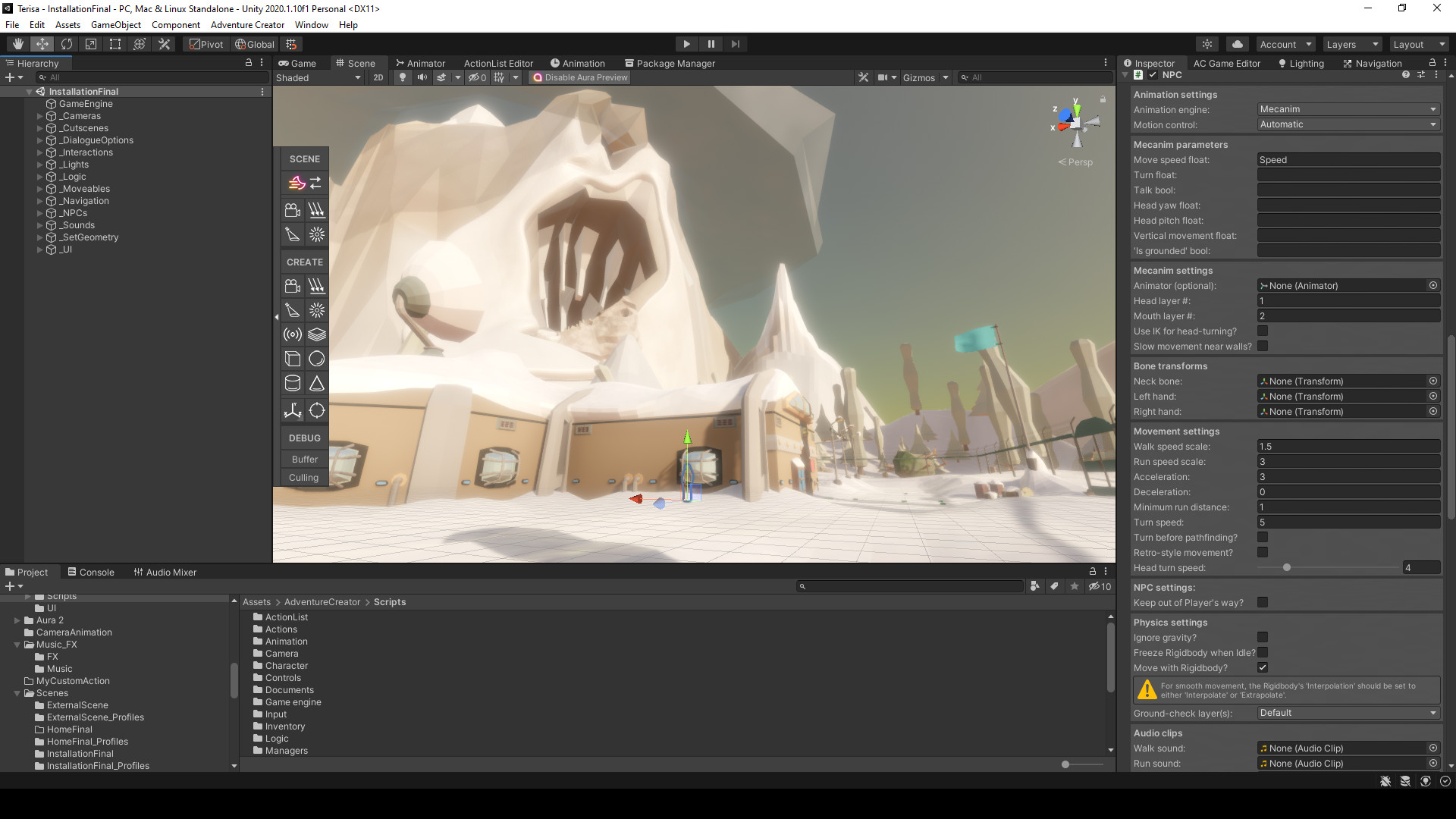Toggle scene audio speaker icon

(x=422, y=77)
